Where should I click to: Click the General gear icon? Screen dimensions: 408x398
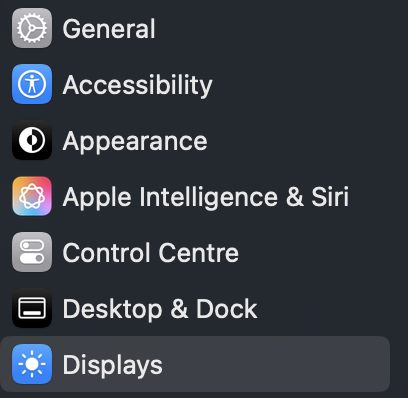pos(32,28)
